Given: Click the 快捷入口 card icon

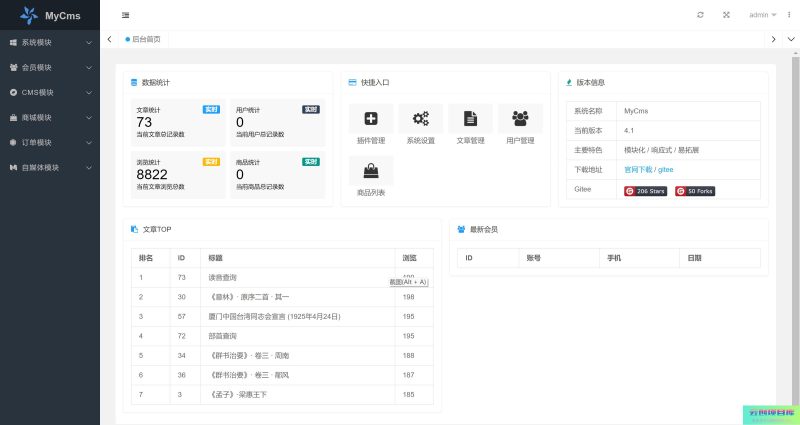Looking at the screenshot, I should (x=352, y=82).
